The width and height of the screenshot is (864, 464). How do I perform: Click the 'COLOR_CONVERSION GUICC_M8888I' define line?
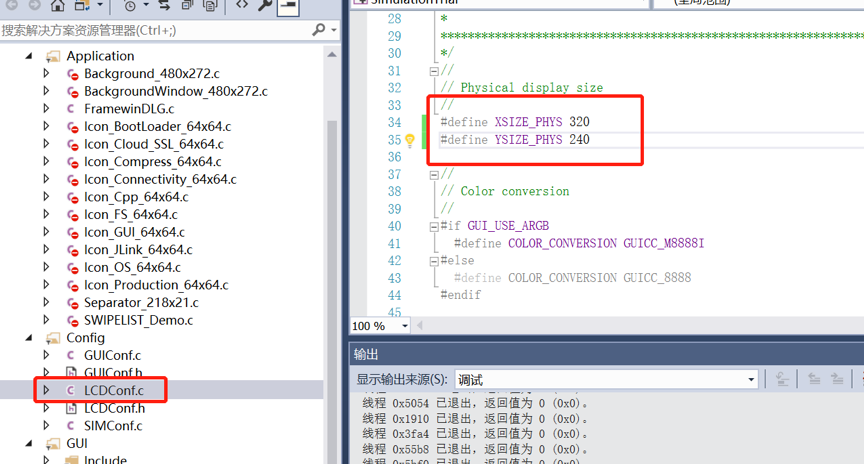pos(579,244)
